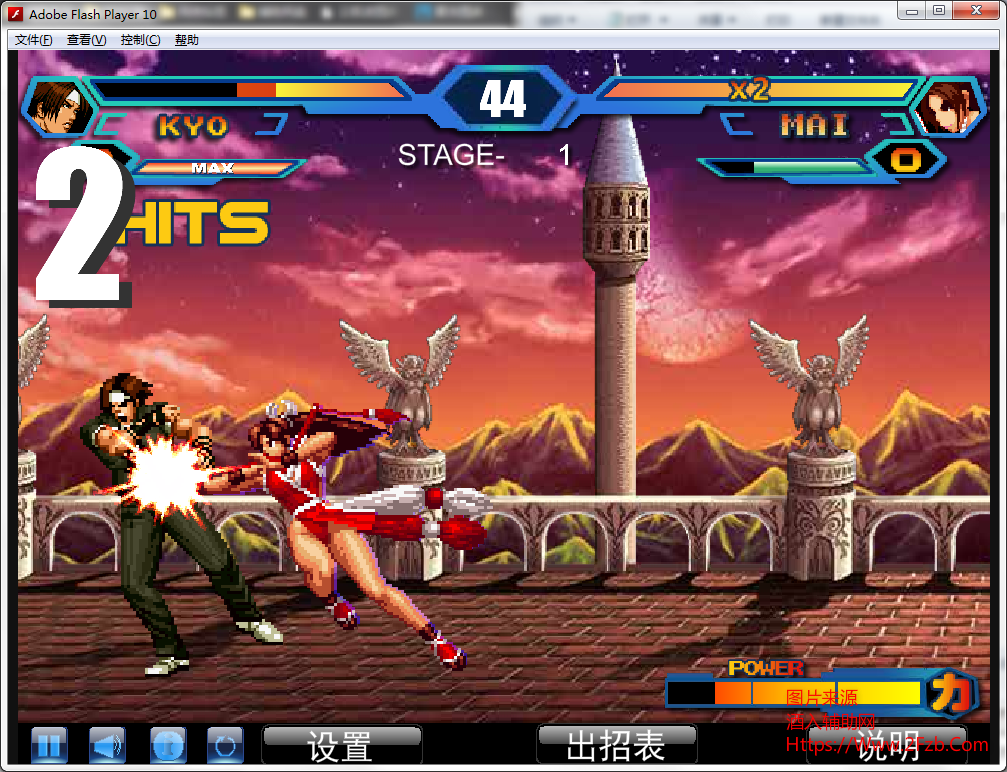Open the 控制(C) menu

coord(140,40)
